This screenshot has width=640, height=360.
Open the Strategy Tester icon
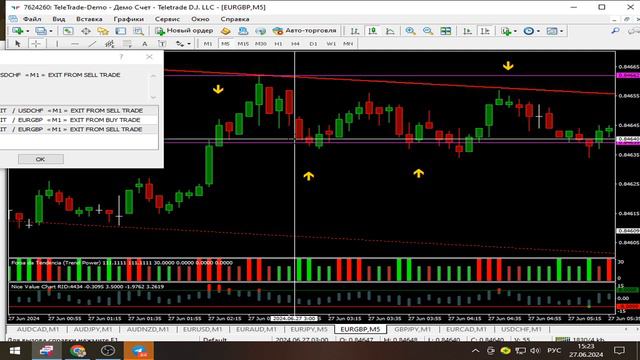(x=138, y=31)
